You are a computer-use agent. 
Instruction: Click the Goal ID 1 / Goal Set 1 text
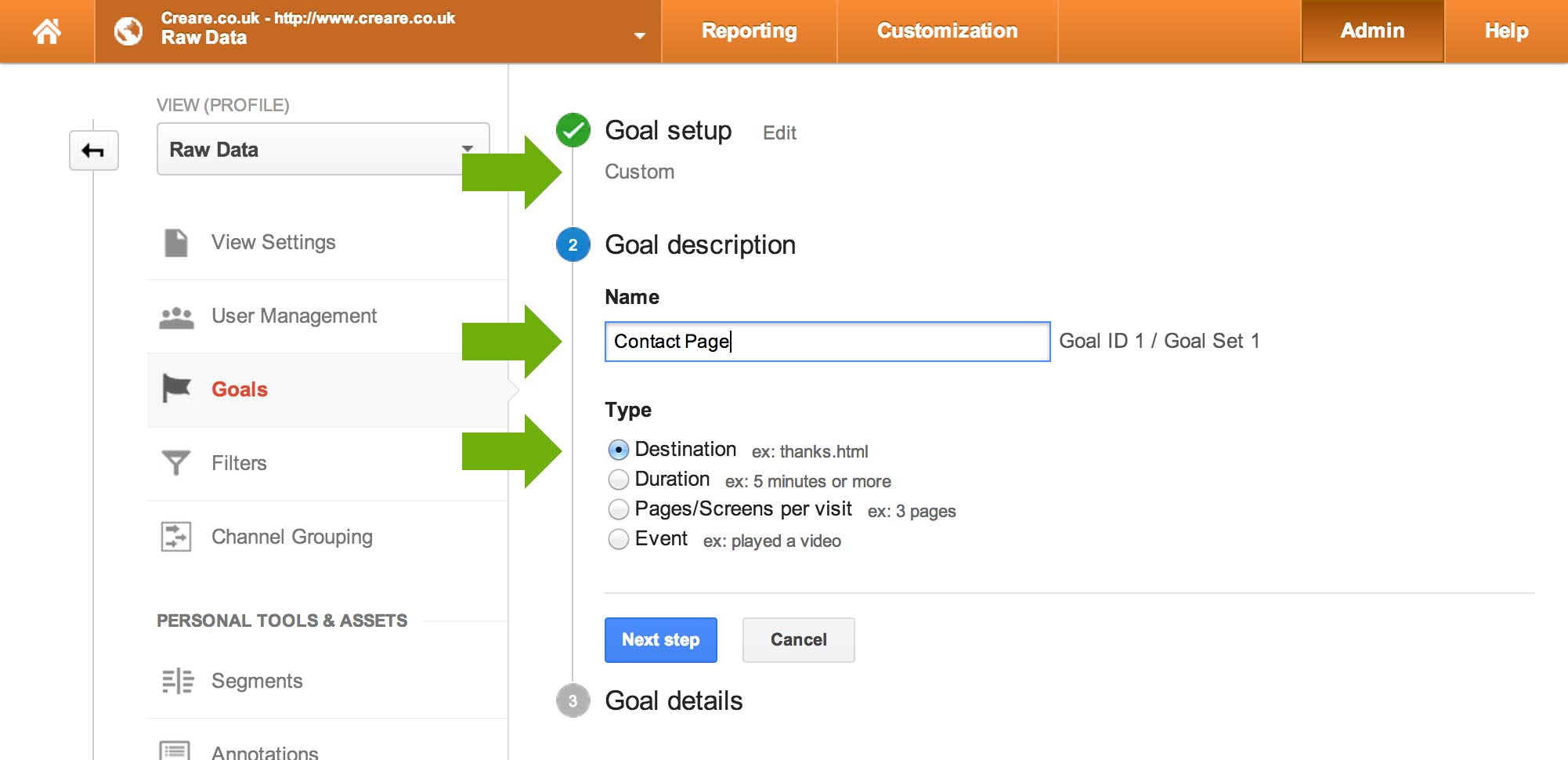click(1159, 341)
